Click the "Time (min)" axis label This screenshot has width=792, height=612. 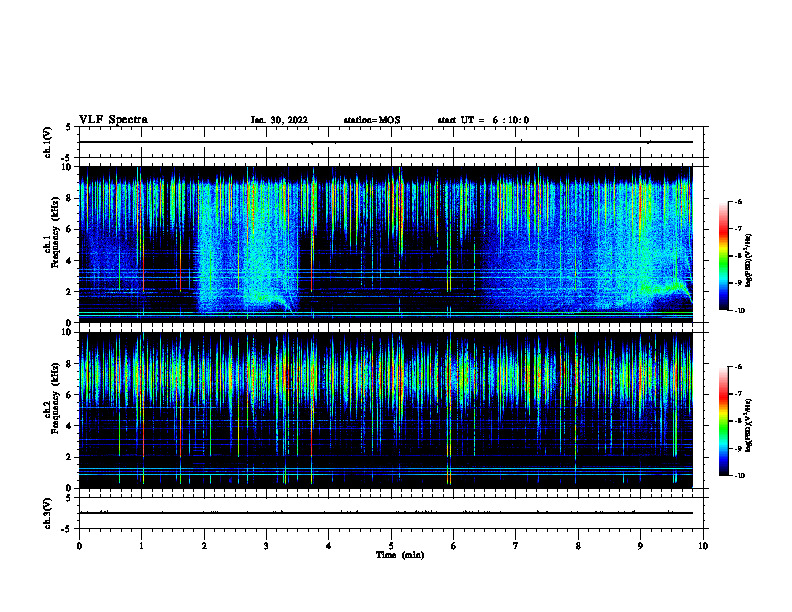pyautogui.click(x=400, y=555)
